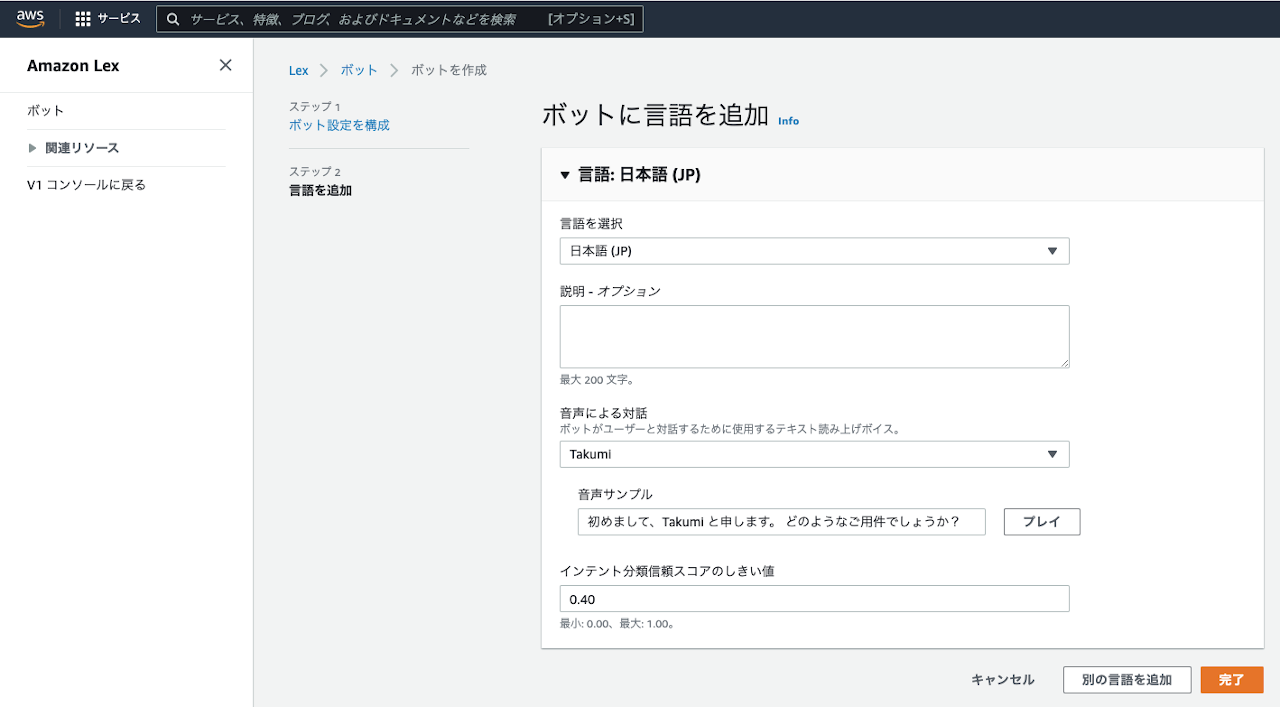Click the search magnifier icon
The height and width of the screenshot is (707, 1280).
coord(173,19)
